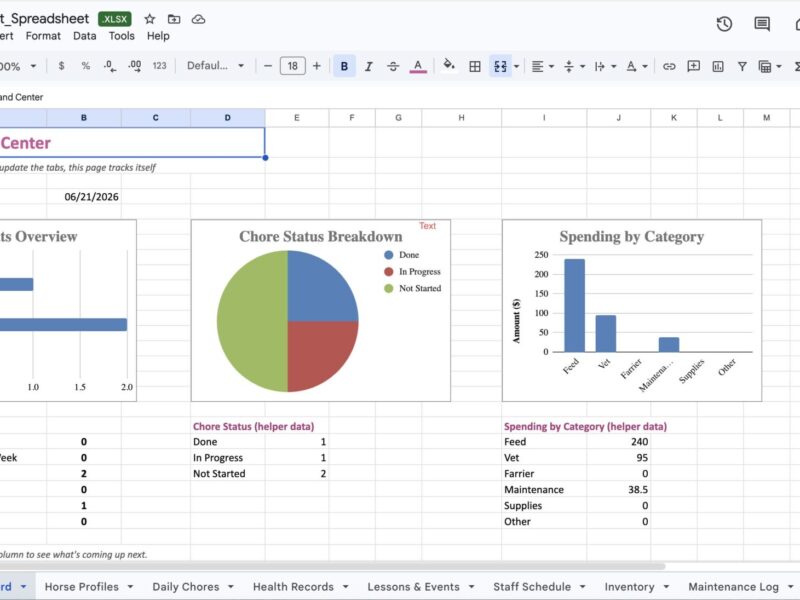Switch to the Health Records sheet
Screen dimensions: 800x600
[x=293, y=587]
